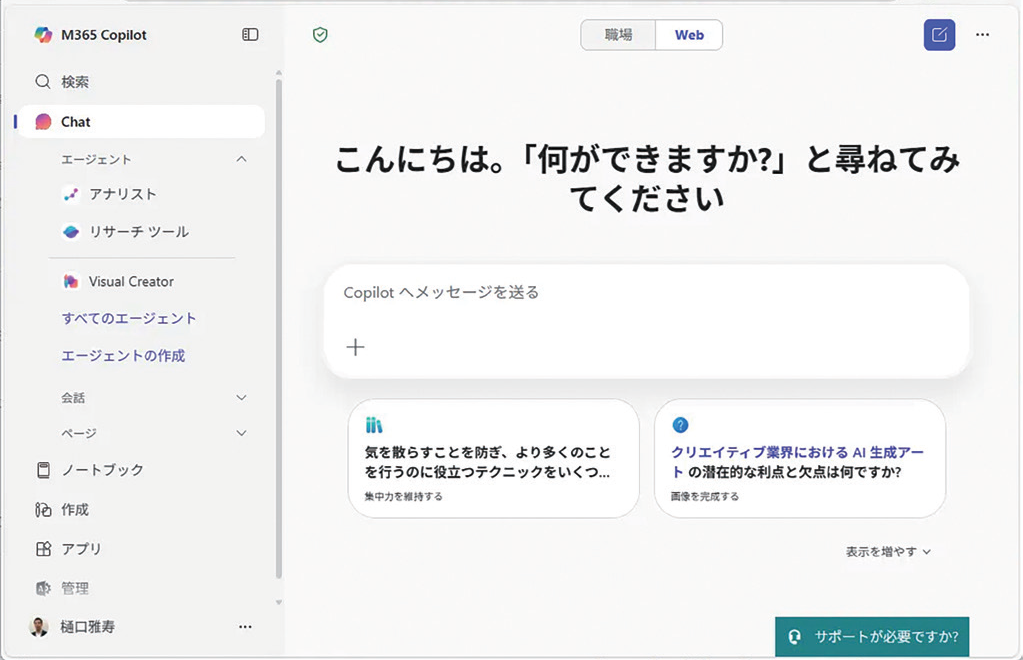This screenshot has height=660, width=1023.
Task: Click the sidebar scrollbar up arrow
Action: (x=279, y=72)
